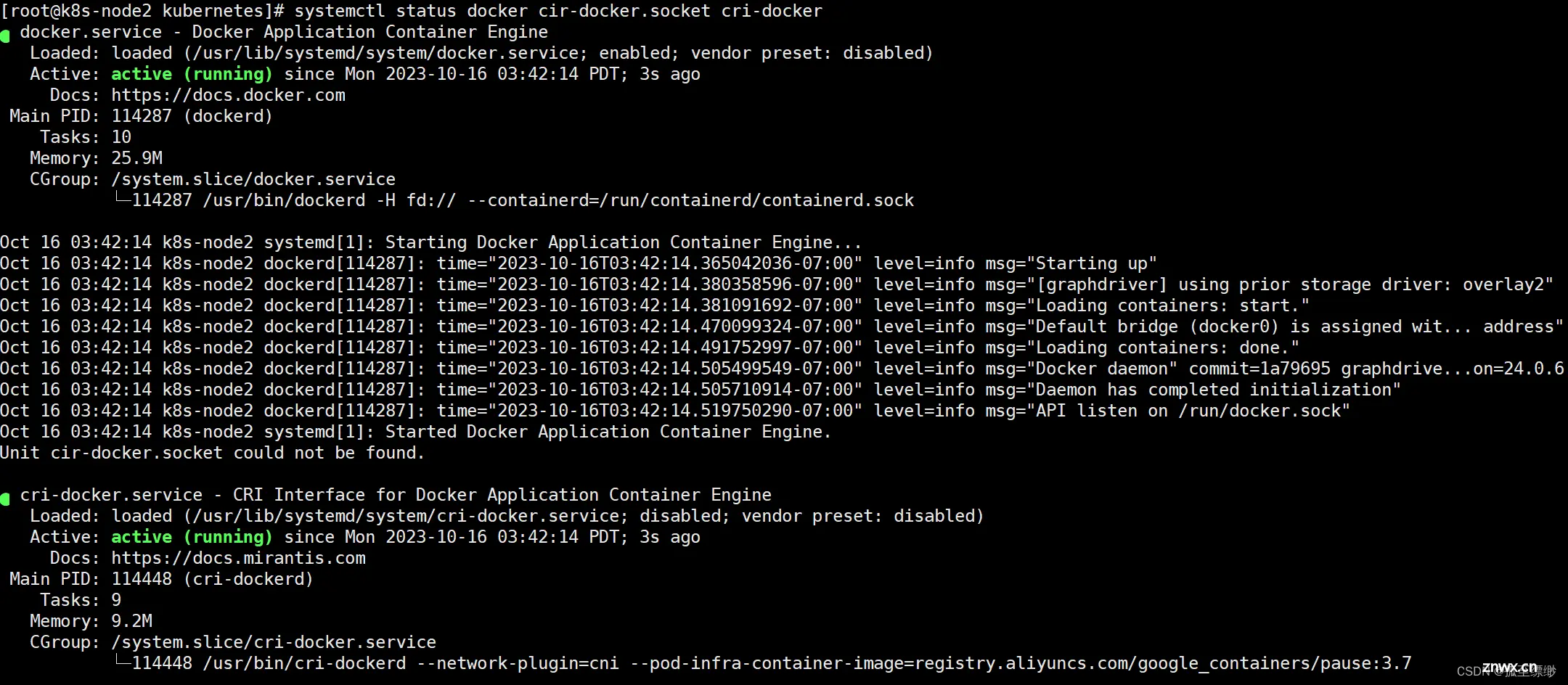Click the 'Memory: 25.9M' value
Image resolution: width=1568 pixels, height=685 pixels.
tap(136, 158)
